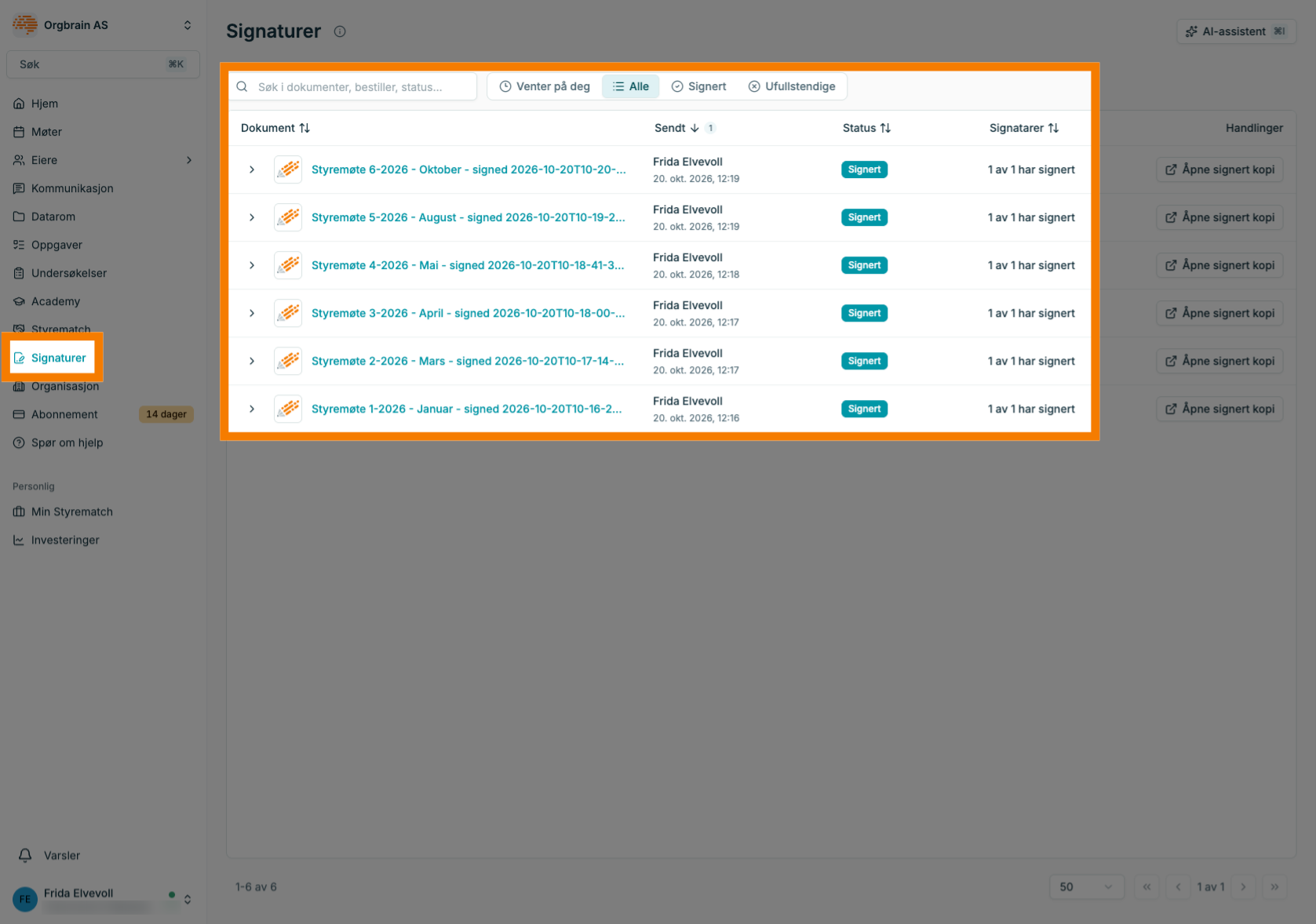Filter by Signert tab
The image size is (1316, 924).
699,86
